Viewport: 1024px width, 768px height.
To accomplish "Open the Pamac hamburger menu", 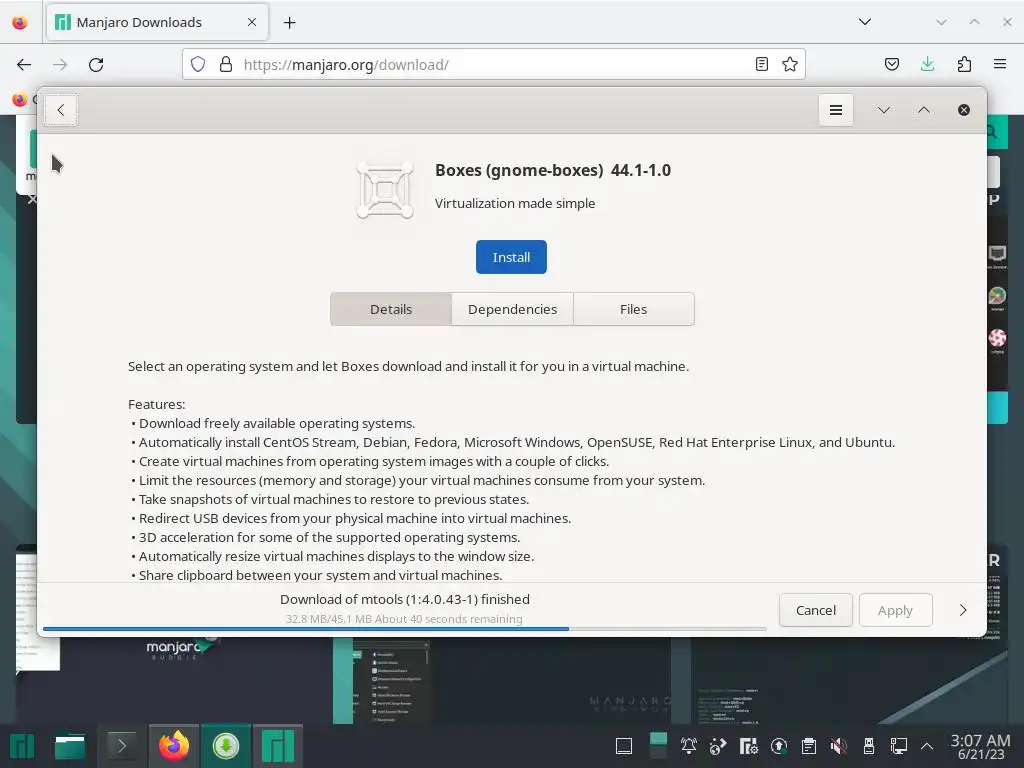I will click(x=835, y=110).
